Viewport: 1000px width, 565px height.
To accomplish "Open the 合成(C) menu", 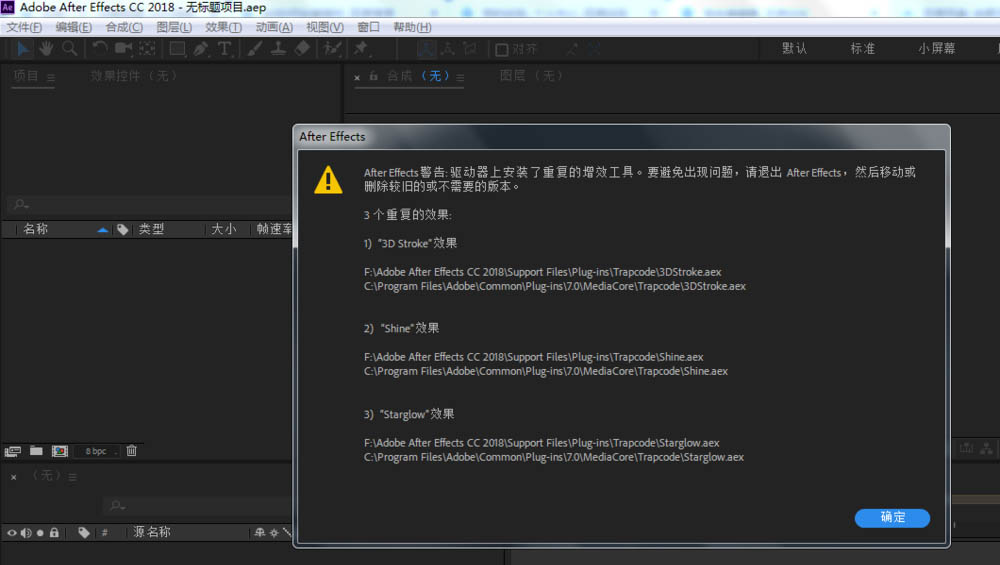I will point(124,27).
